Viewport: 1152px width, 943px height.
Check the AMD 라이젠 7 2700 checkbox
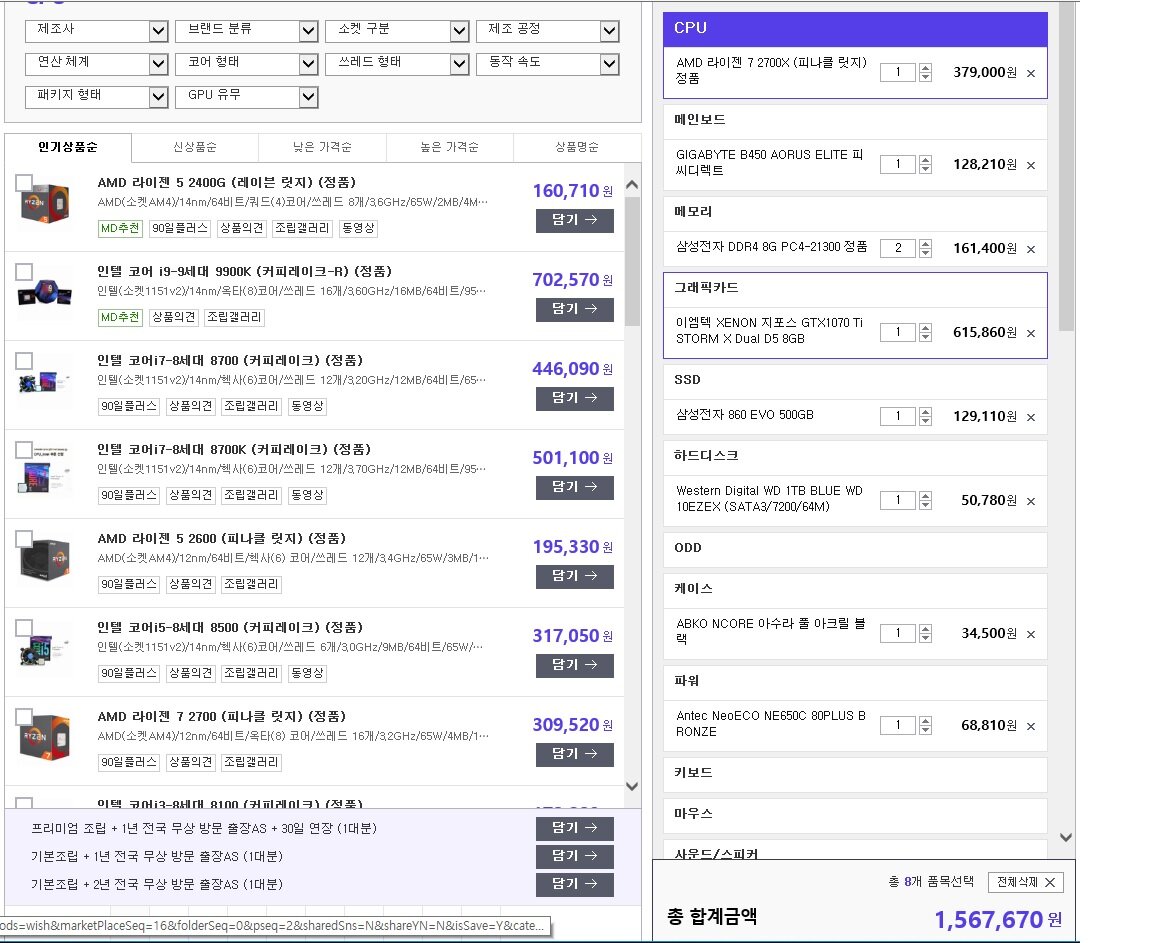[x=24, y=716]
